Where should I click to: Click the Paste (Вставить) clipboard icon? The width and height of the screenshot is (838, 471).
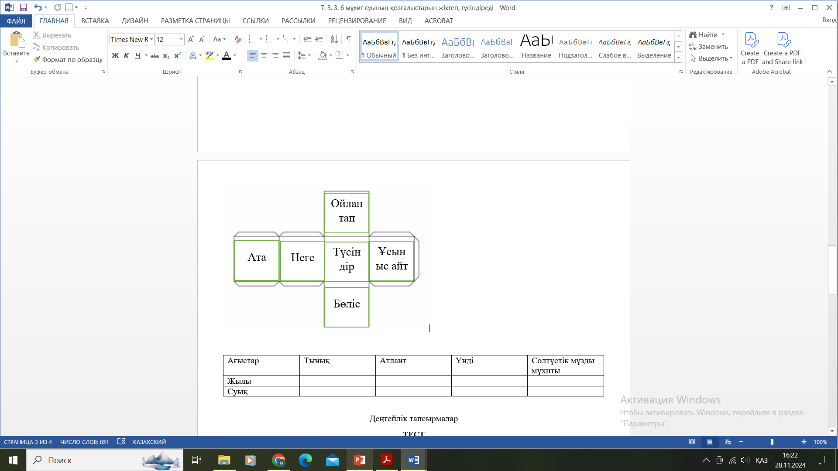15,42
